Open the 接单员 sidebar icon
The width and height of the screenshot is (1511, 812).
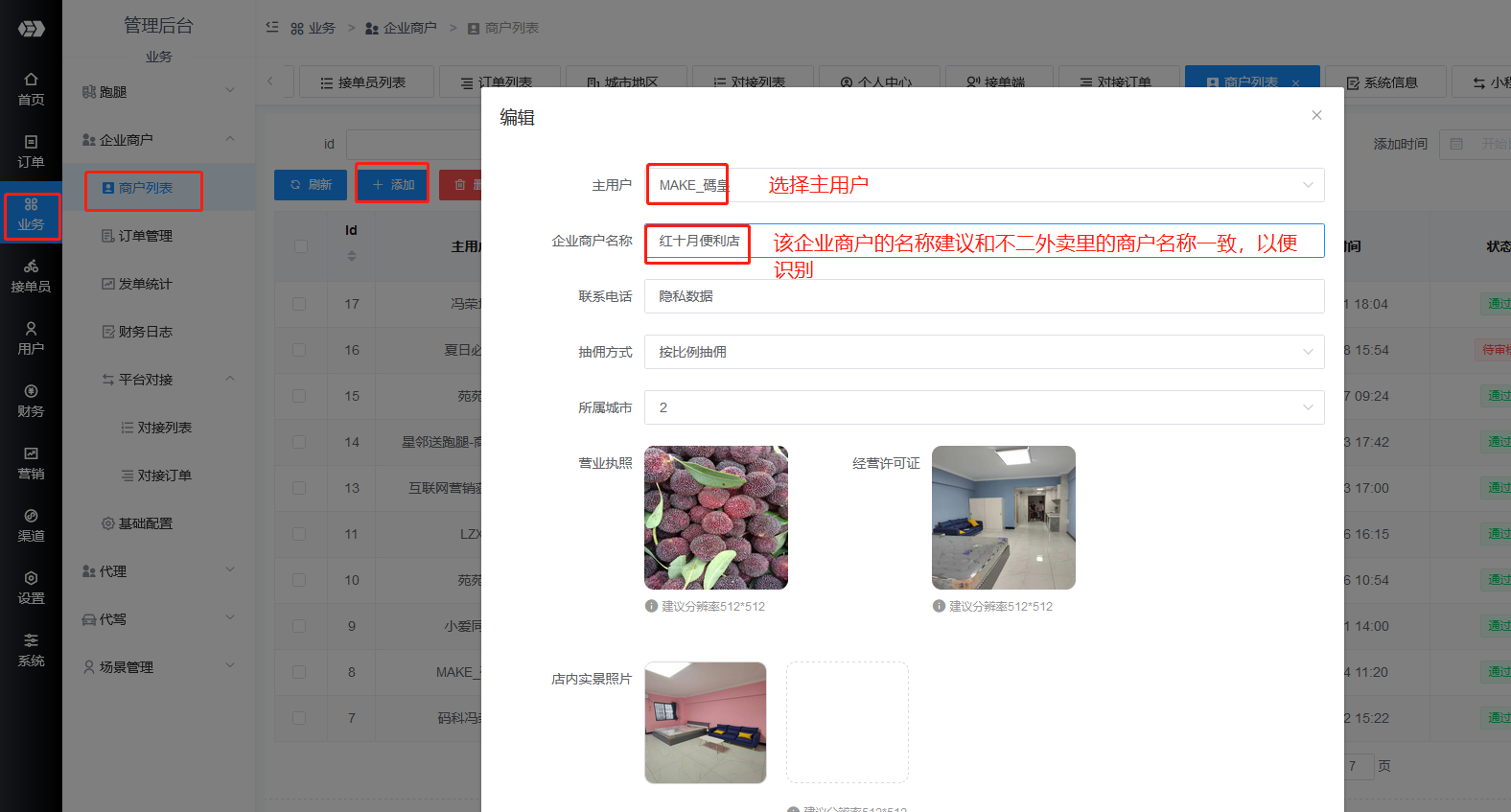coord(31,276)
